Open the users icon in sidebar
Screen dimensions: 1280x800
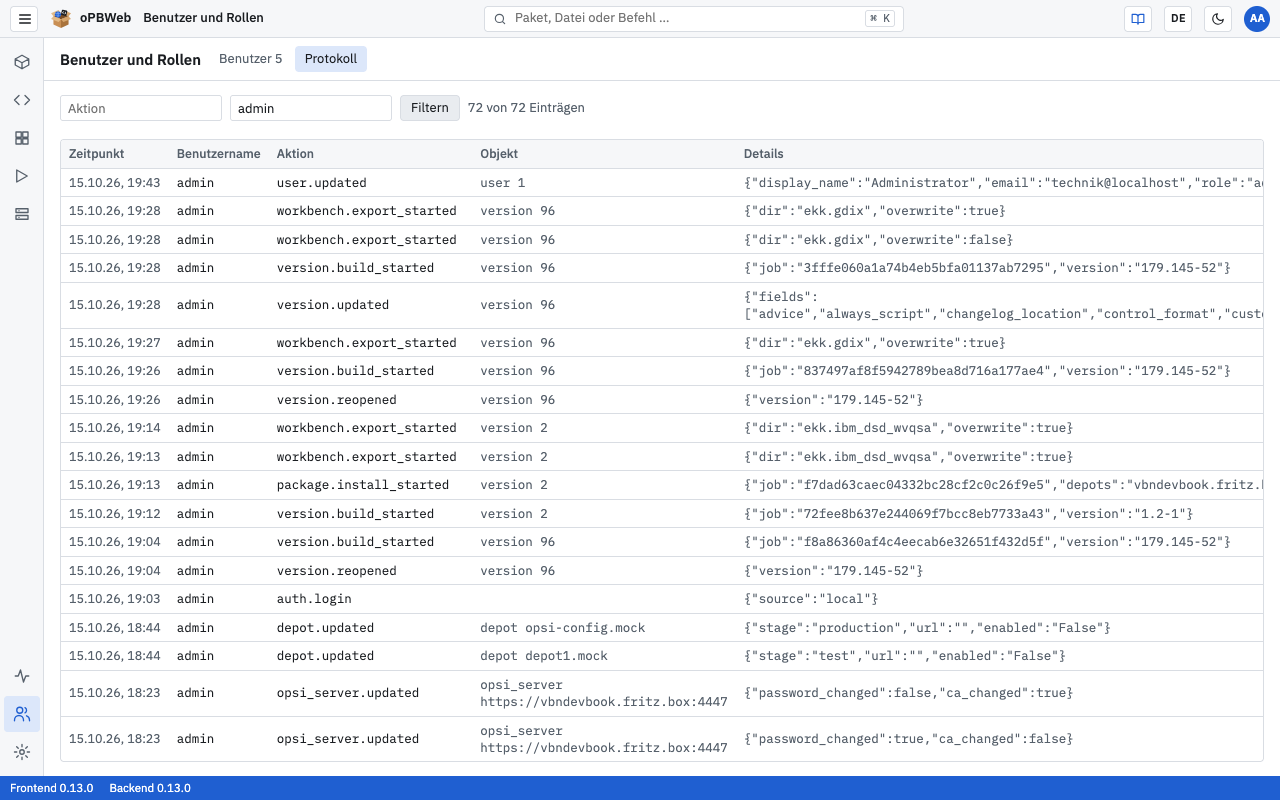pos(22,714)
